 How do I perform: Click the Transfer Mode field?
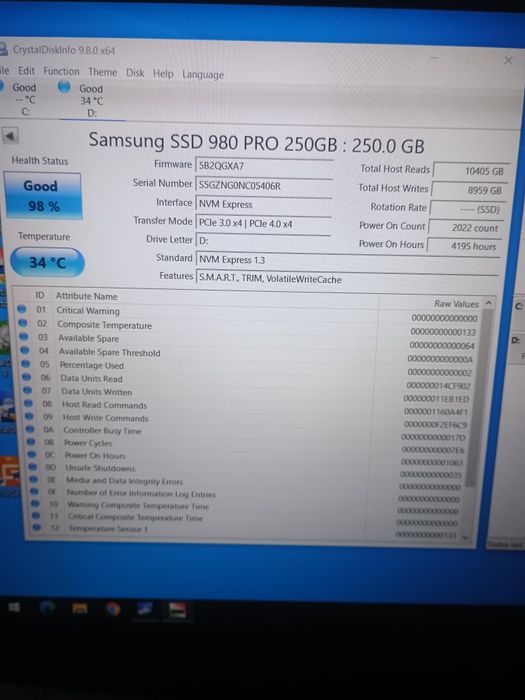(263, 223)
